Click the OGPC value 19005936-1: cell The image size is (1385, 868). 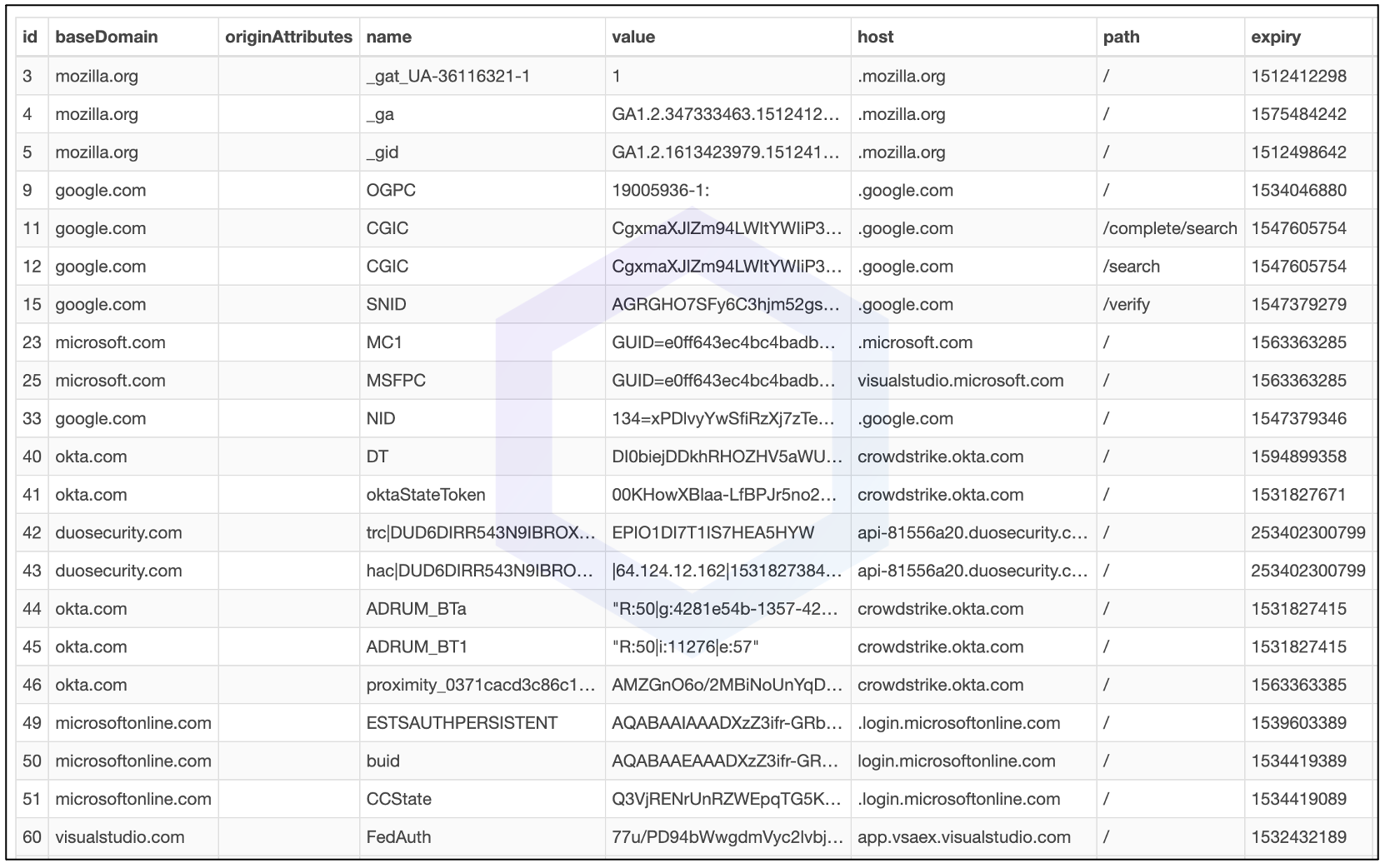(660, 191)
